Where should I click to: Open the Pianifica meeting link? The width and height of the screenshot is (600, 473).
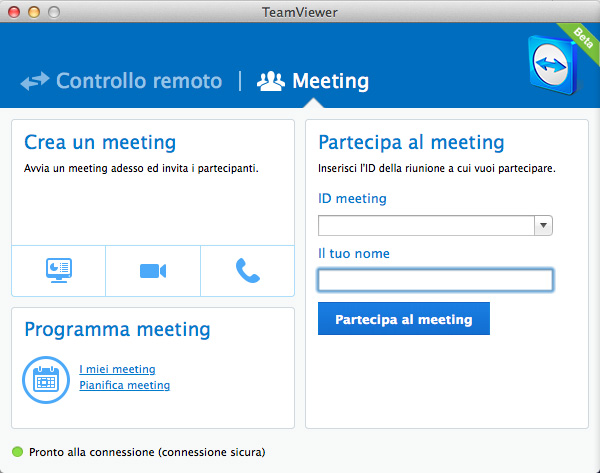point(124,385)
